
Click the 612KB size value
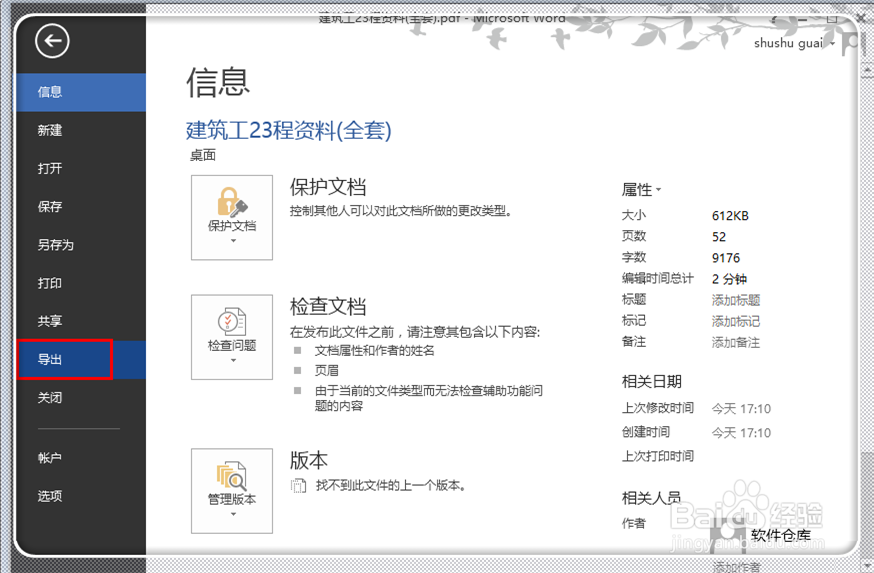(x=730, y=216)
